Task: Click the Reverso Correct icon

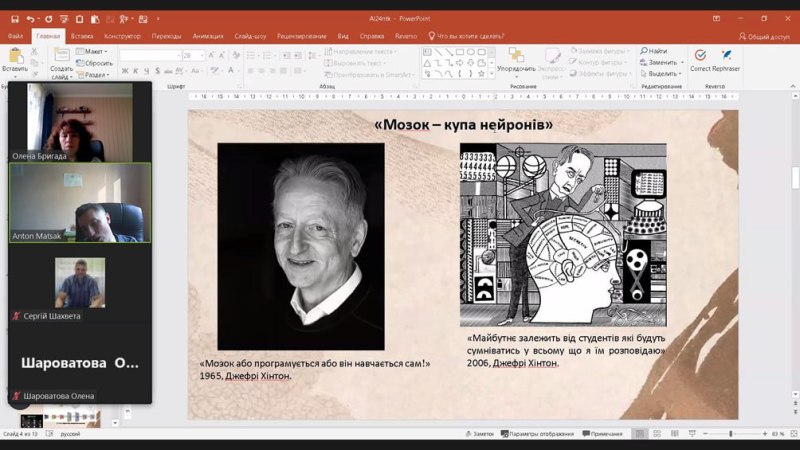Action: click(x=700, y=55)
